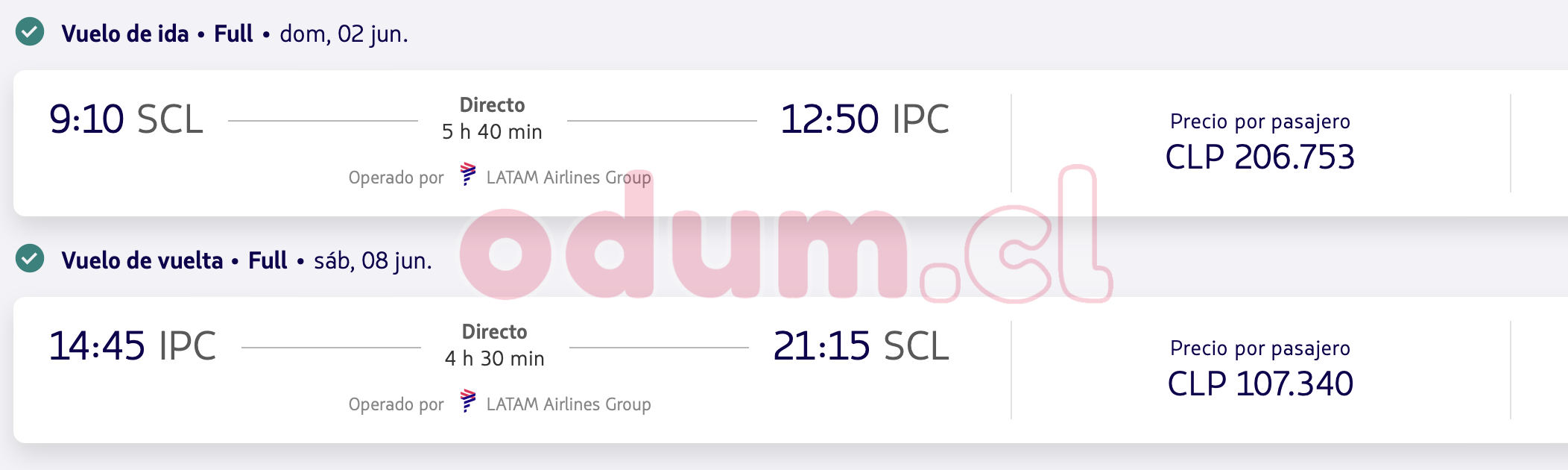The width and height of the screenshot is (1568, 470).
Task: Click the Full fare label for the return flight
Action: point(267,261)
